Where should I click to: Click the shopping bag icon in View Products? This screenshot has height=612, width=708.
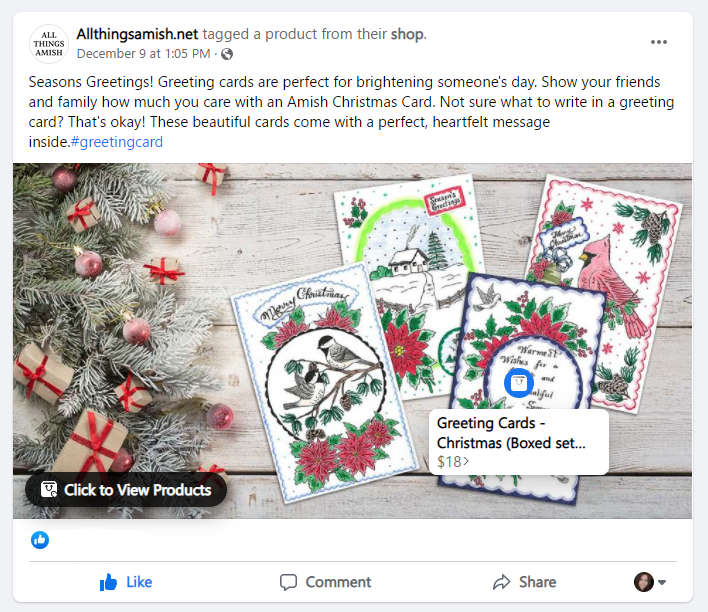(x=49, y=489)
